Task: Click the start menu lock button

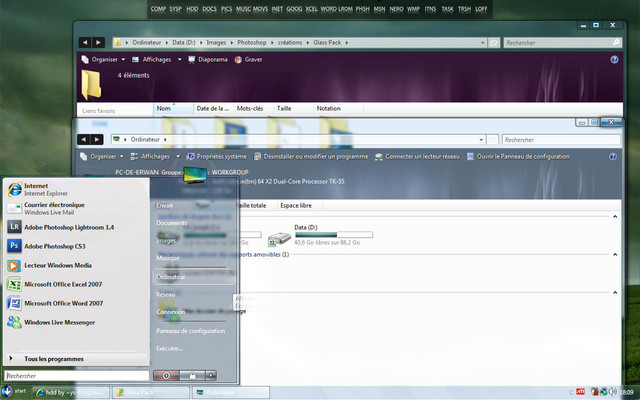Action: (x=192, y=376)
